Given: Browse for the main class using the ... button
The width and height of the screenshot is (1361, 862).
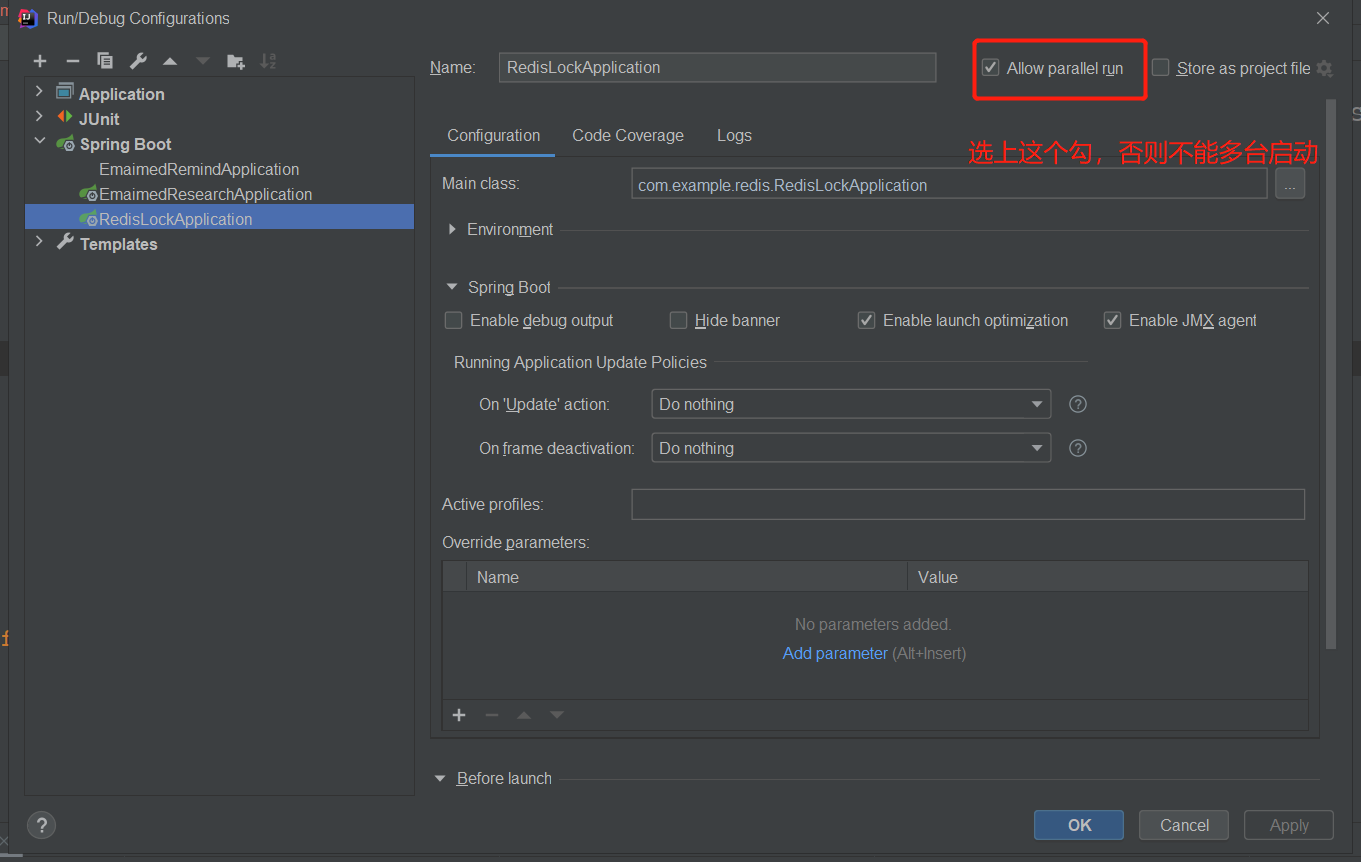Looking at the screenshot, I should (1290, 184).
